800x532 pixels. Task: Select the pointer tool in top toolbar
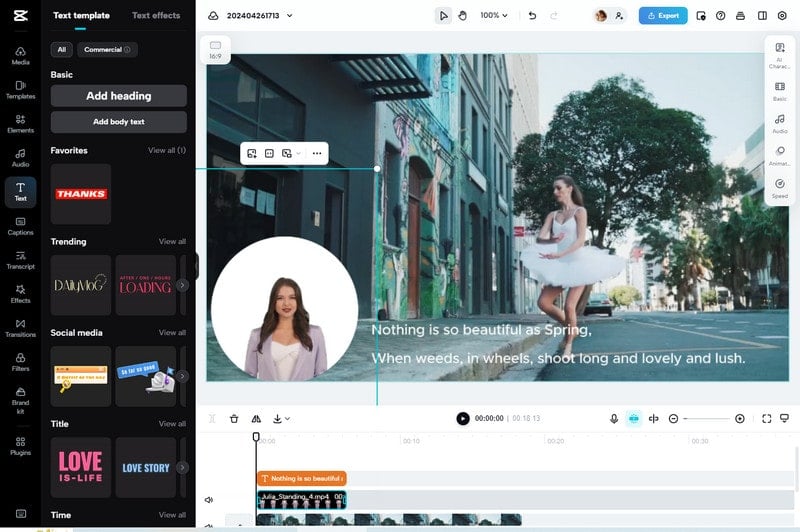[443, 16]
